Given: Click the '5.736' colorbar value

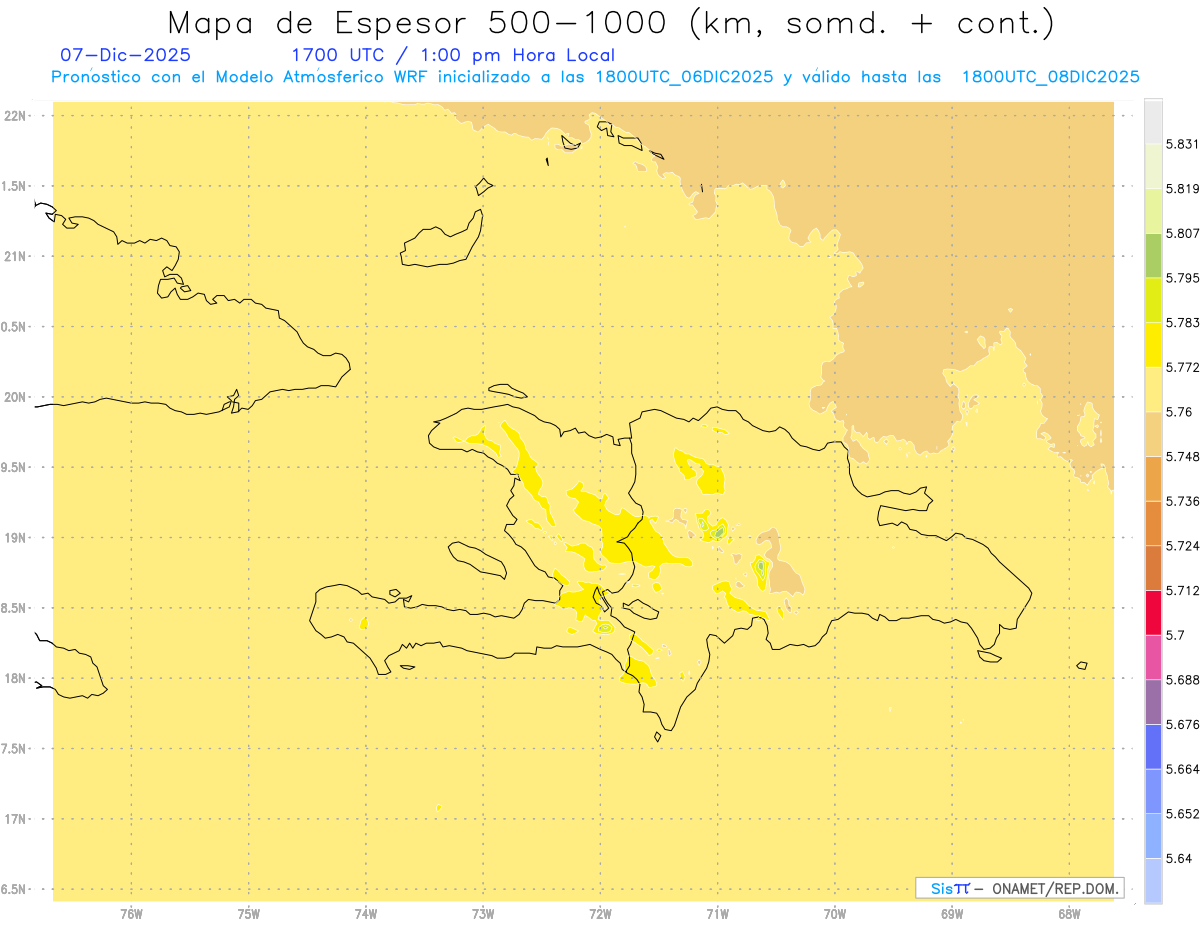Looking at the screenshot, I should coord(1182,501).
